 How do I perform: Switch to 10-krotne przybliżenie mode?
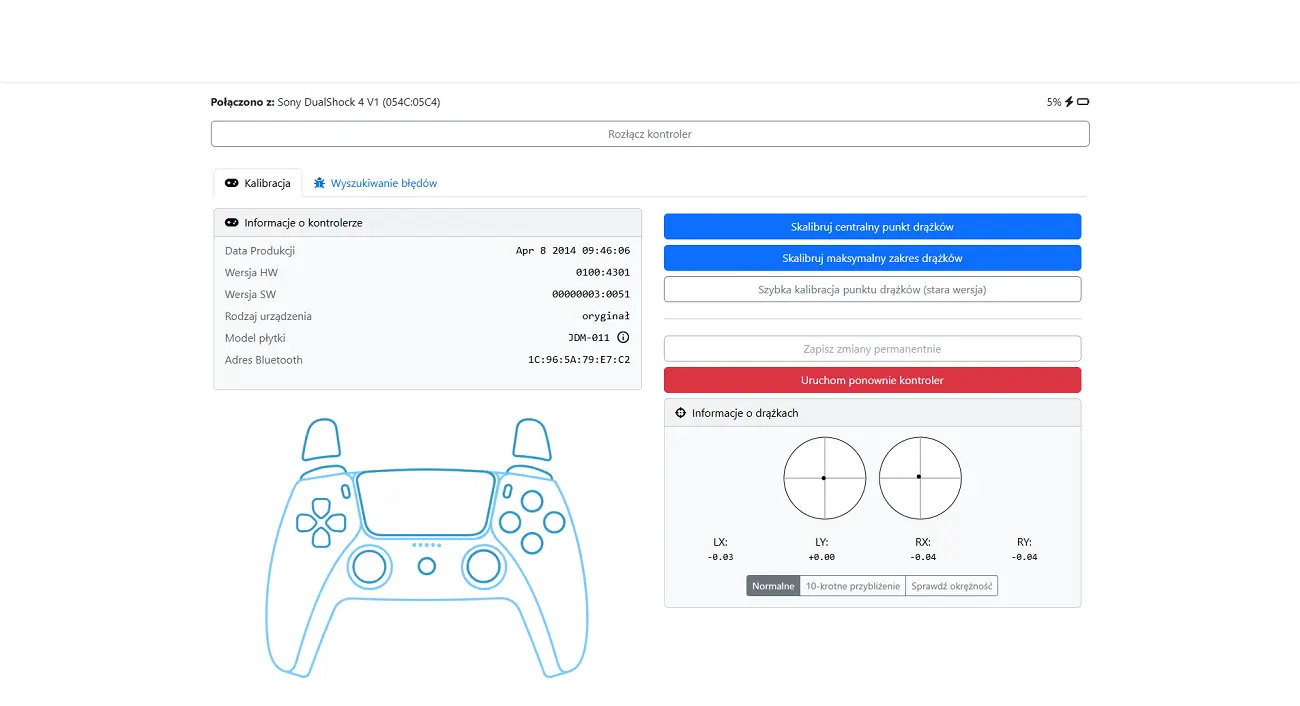853,586
